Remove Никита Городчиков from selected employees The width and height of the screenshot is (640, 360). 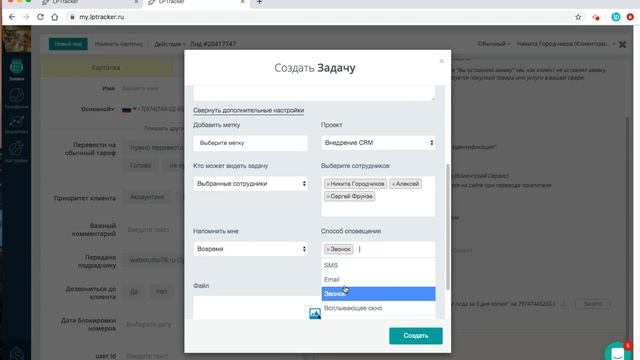(328, 184)
